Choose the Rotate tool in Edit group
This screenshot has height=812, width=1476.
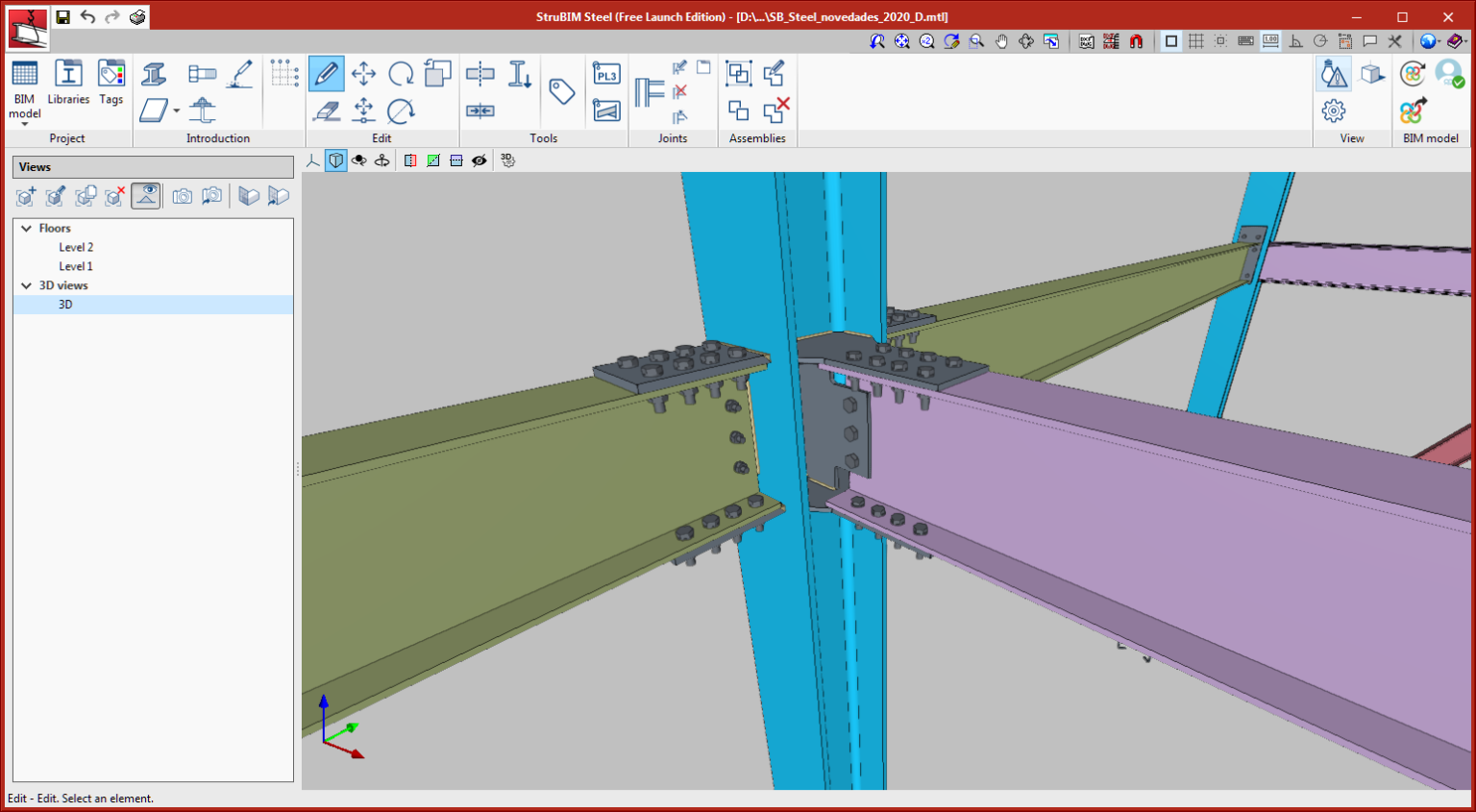pyautogui.click(x=401, y=74)
